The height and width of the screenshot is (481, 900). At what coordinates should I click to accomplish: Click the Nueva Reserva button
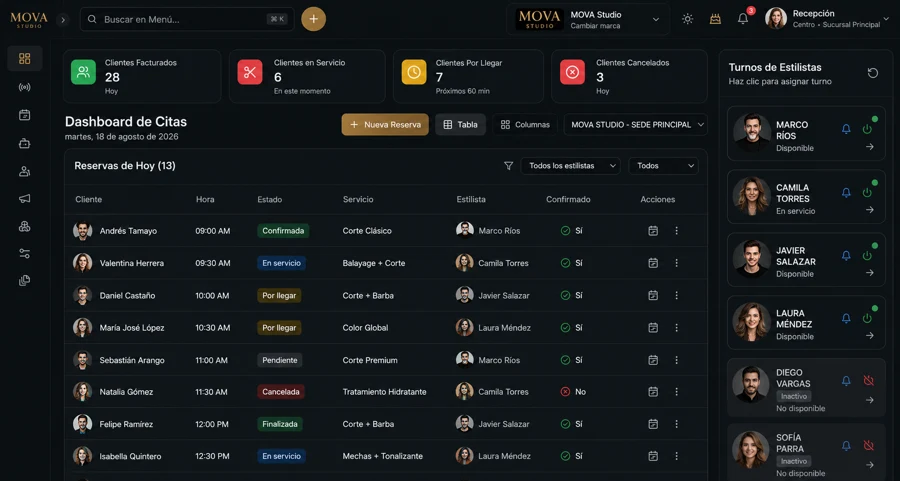(385, 125)
